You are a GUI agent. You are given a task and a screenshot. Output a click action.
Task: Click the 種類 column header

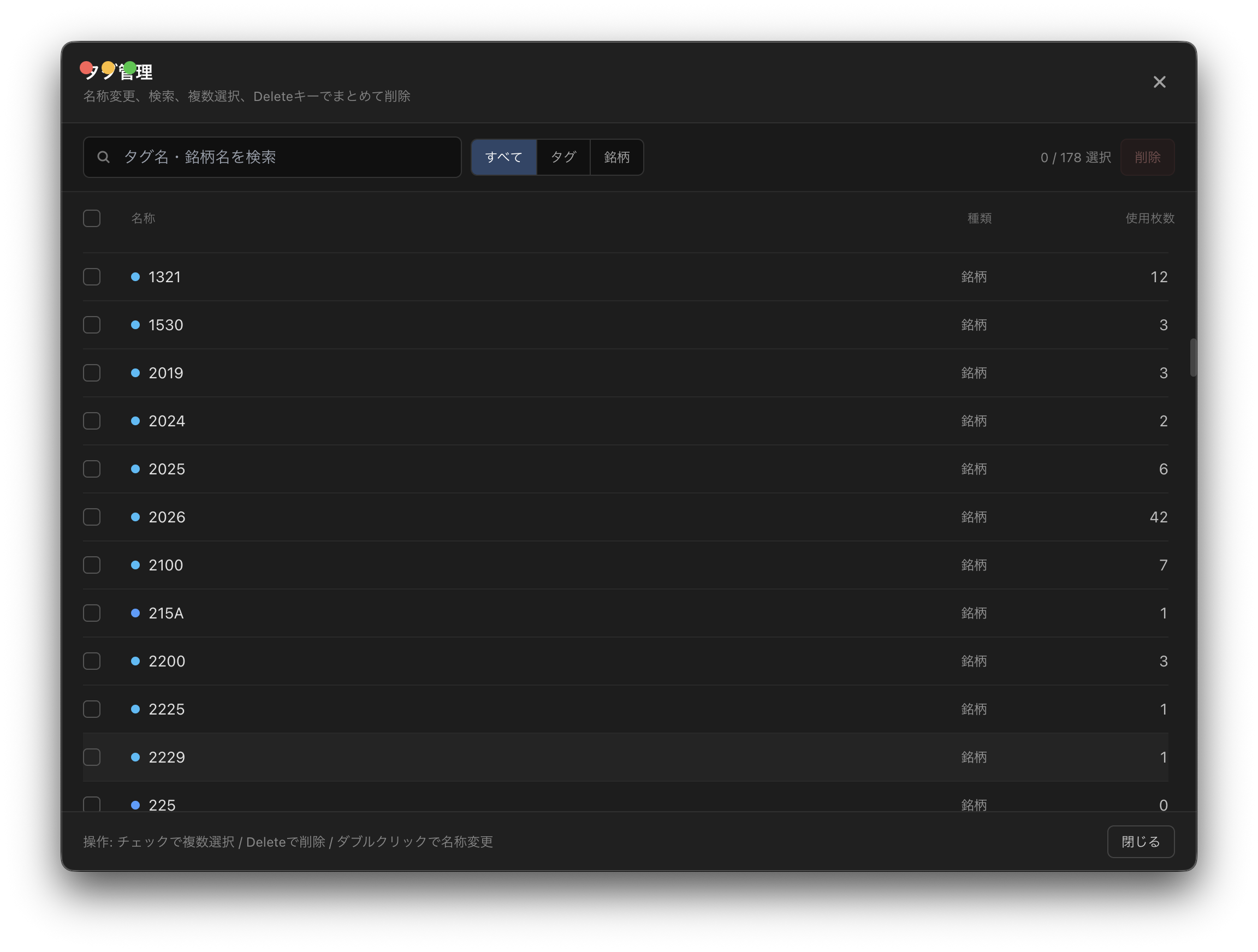click(980, 218)
